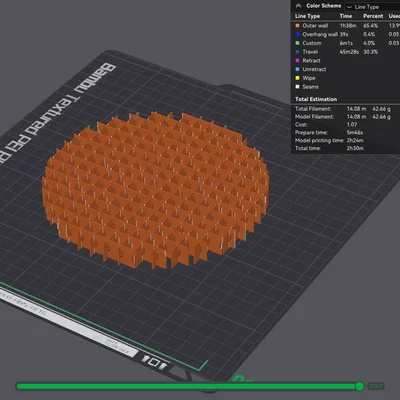Viewport: 400px width, 400px height.
Task: Select the 2157 move number field
Action: click(x=376, y=386)
